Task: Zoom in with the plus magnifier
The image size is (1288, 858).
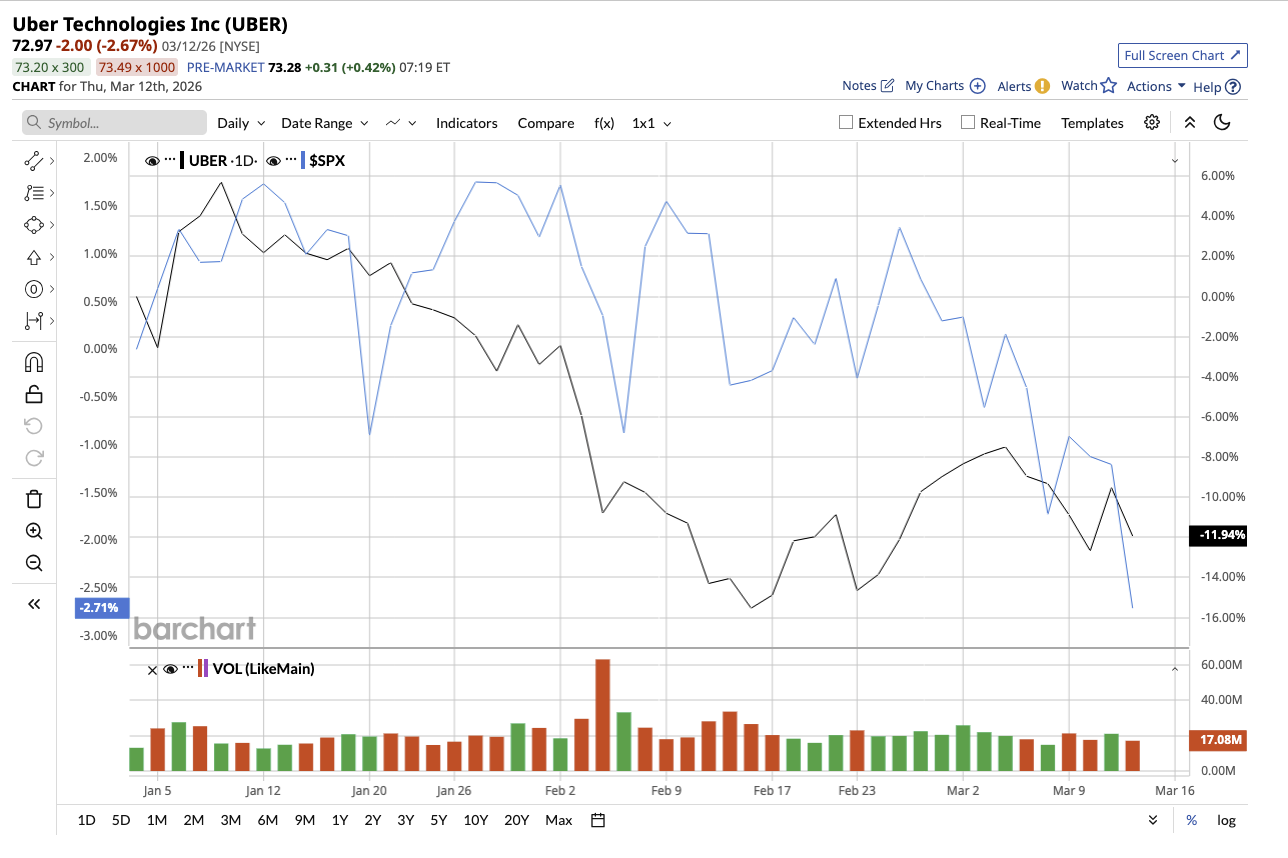Action: click(x=34, y=531)
